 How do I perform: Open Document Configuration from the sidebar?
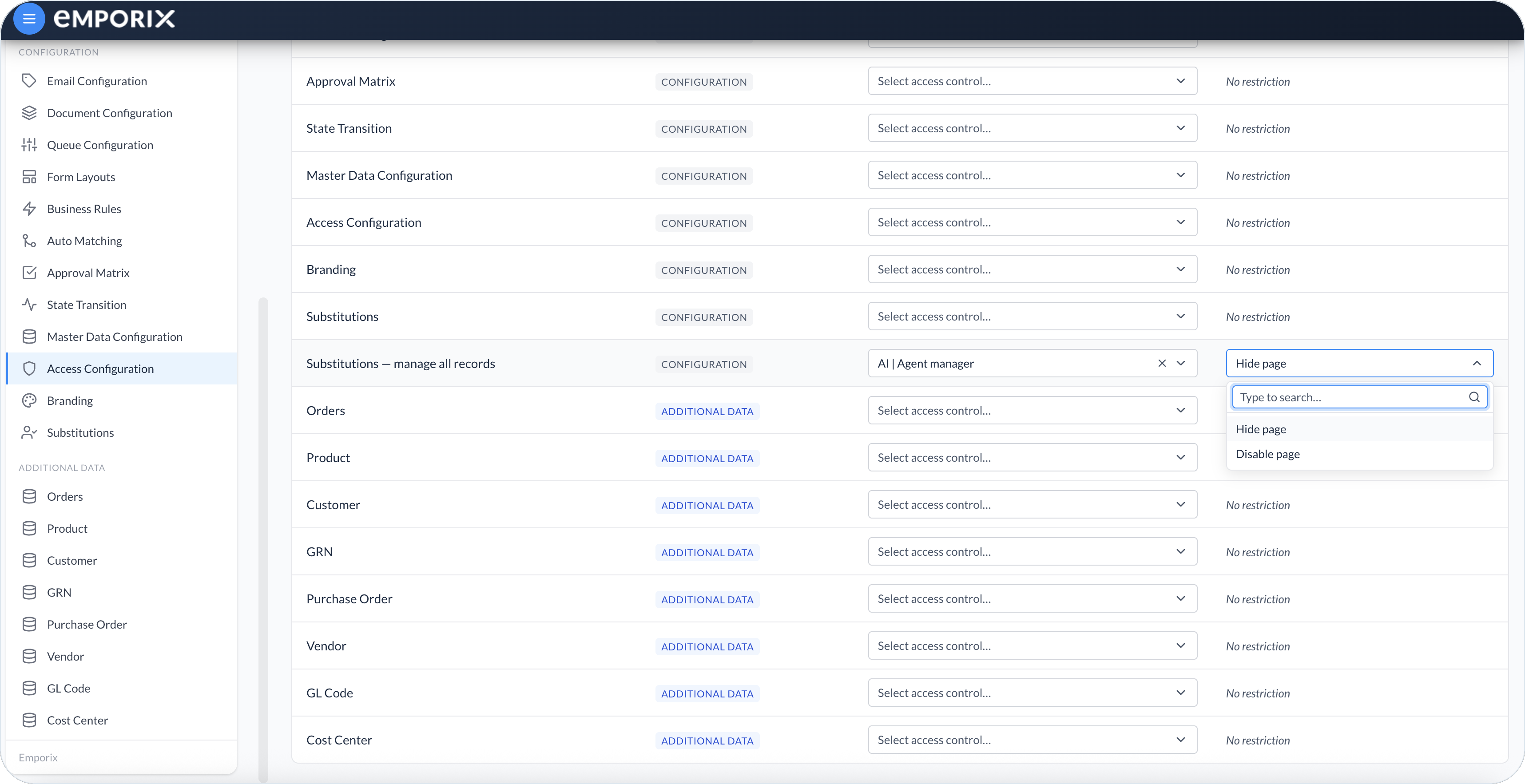(121, 112)
